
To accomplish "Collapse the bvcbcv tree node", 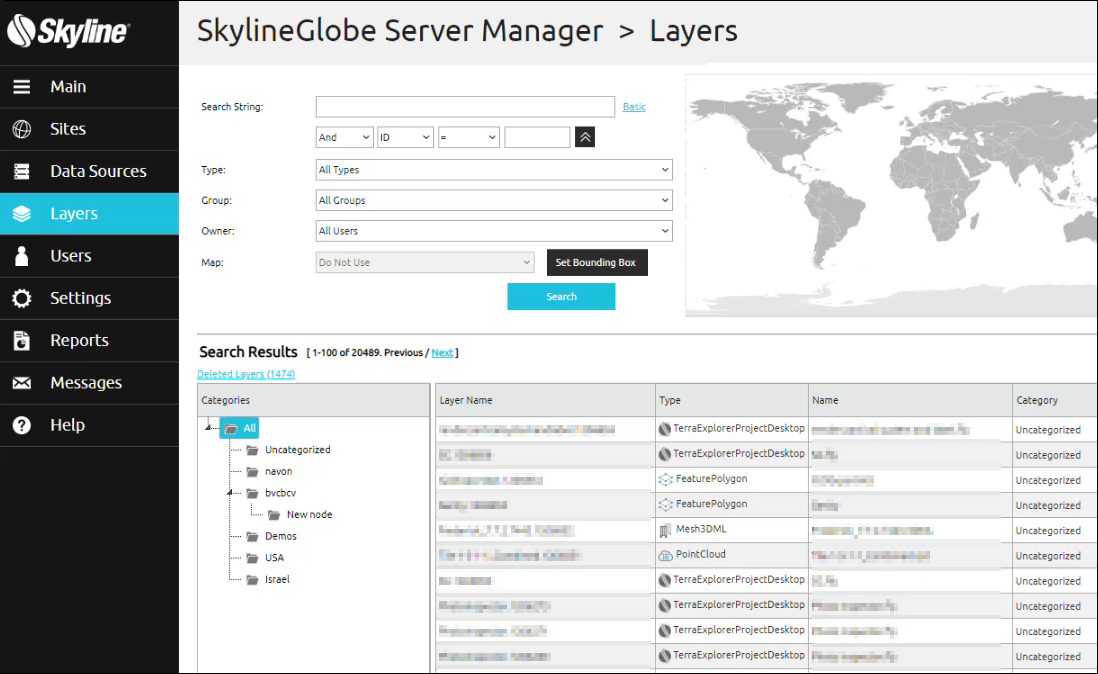I will coord(230,493).
